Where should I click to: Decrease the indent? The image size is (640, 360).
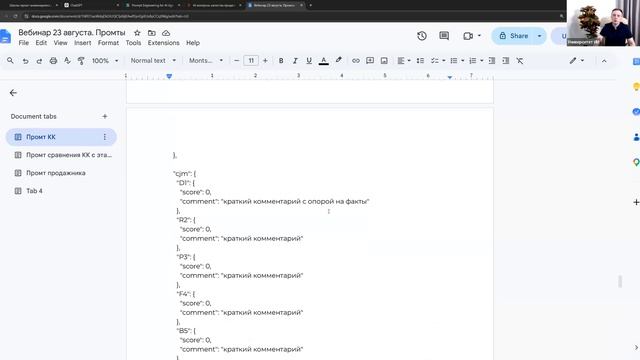[x=492, y=60]
